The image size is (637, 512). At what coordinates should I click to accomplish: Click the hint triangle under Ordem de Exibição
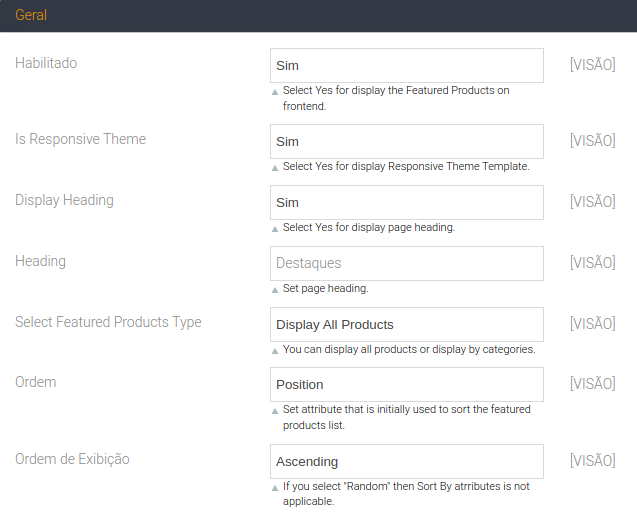coord(275,488)
